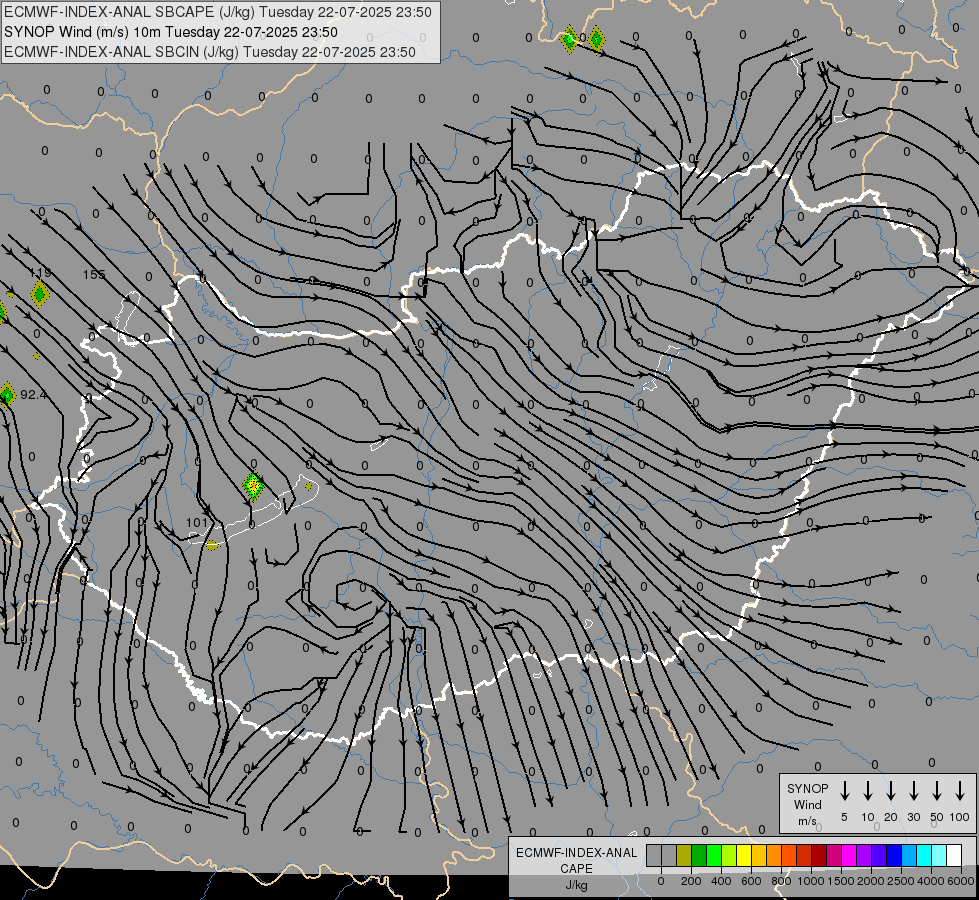Click the '101' value near Lake Balaton

[197, 523]
